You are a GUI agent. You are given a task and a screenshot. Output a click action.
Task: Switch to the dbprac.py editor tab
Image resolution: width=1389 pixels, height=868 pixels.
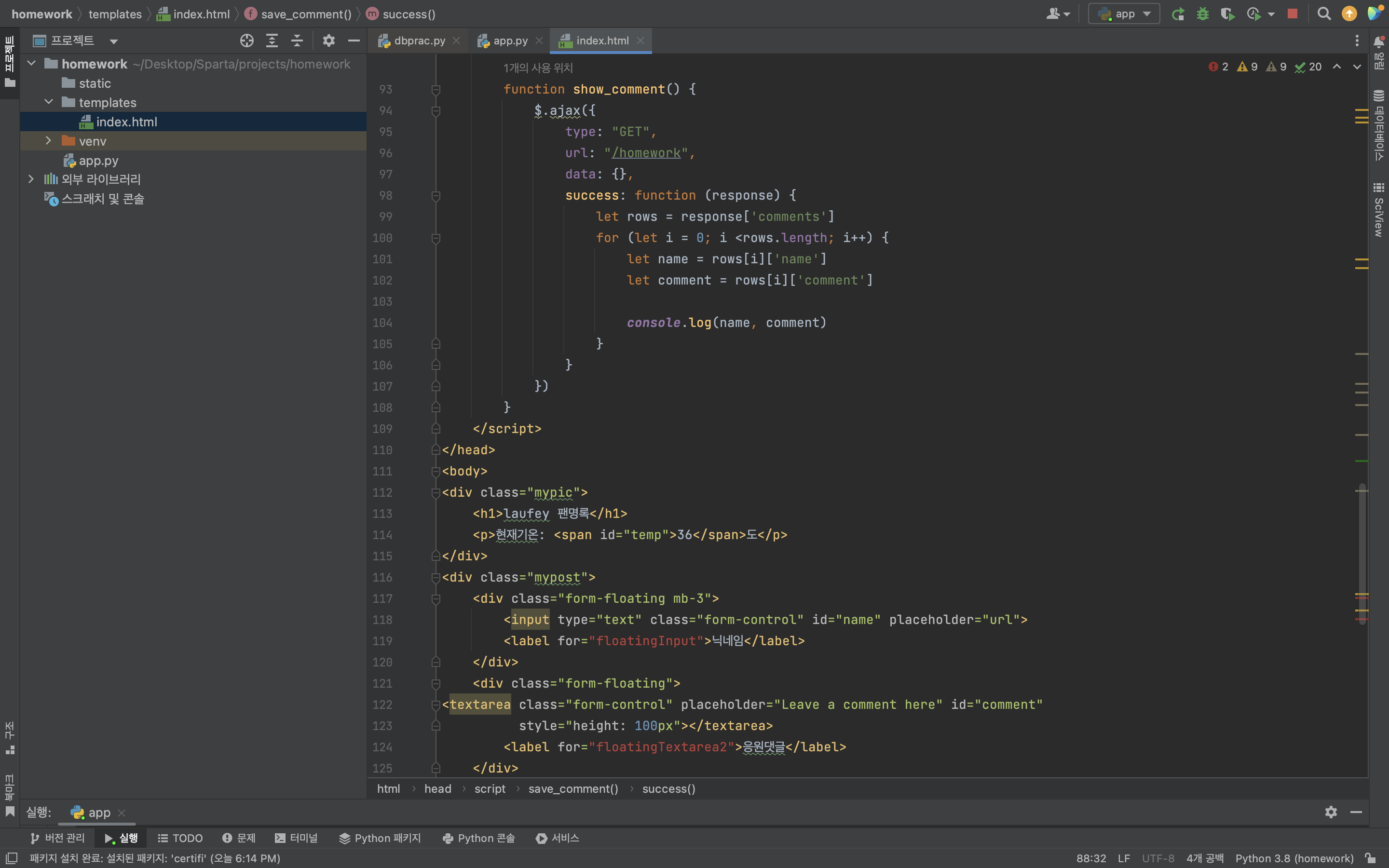point(419,41)
